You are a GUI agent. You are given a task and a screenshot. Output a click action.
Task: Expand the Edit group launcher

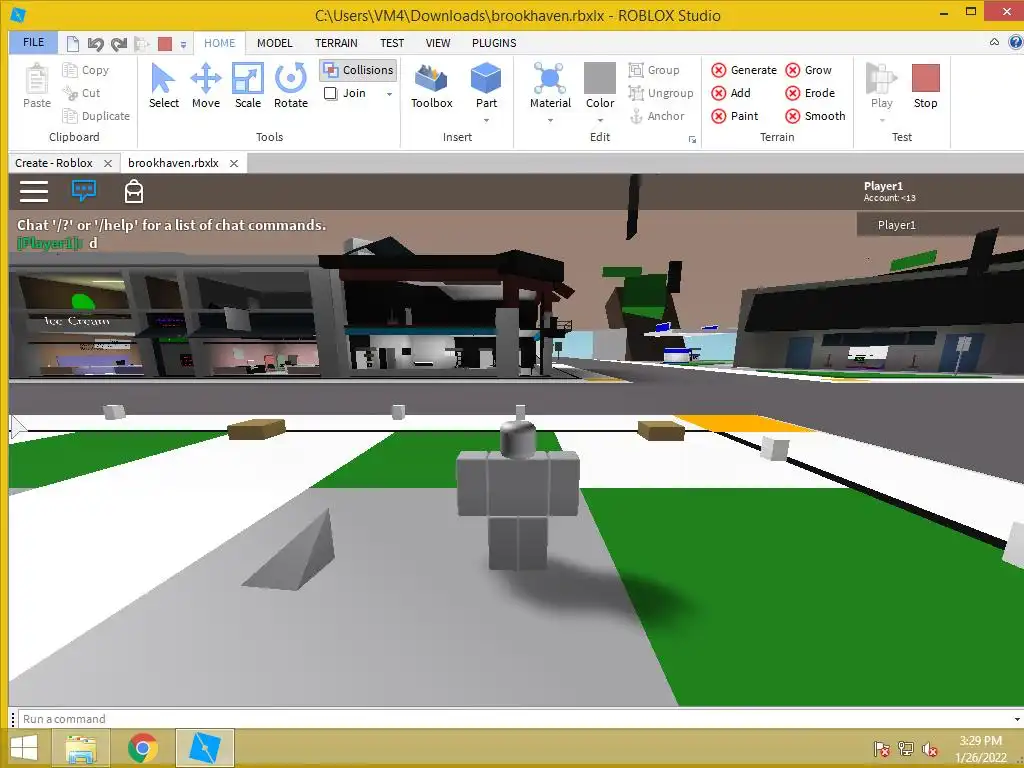tap(692, 139)
